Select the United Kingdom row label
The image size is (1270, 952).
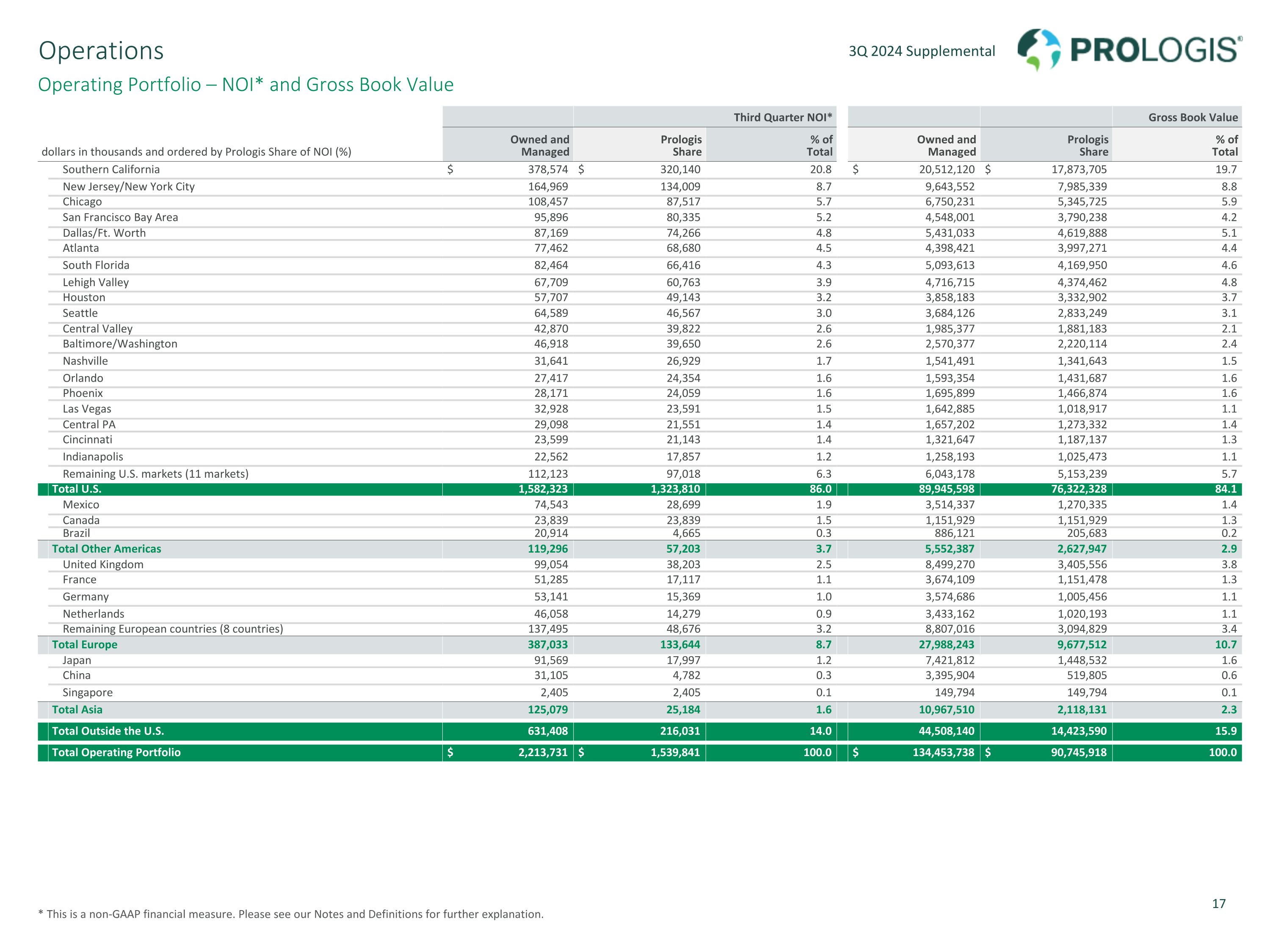(x=103, y=564)
